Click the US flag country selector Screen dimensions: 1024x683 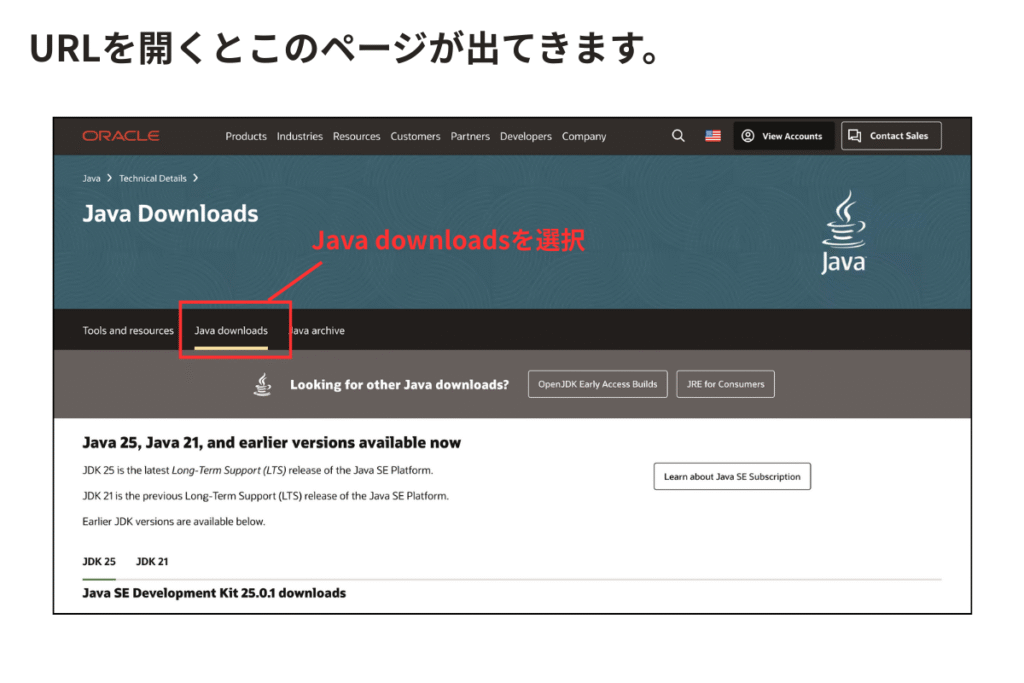tap(713, 136)
